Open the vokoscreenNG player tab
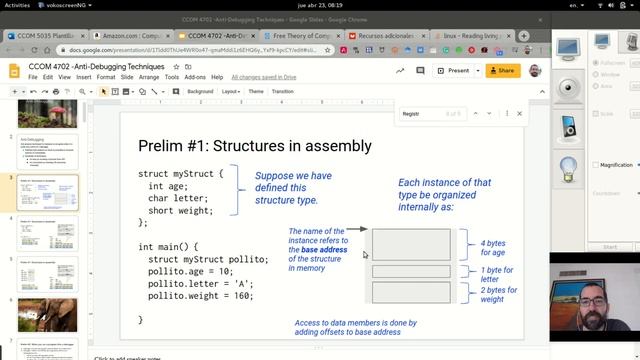This screenshot has height=360, width=640. coord(568,127)
